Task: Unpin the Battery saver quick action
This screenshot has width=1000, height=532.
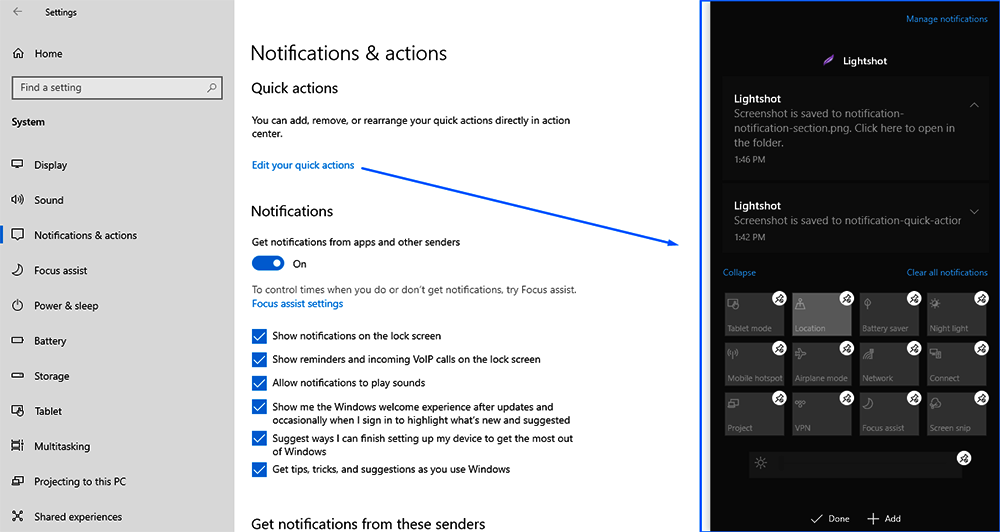Action: (x=915, y=298)
